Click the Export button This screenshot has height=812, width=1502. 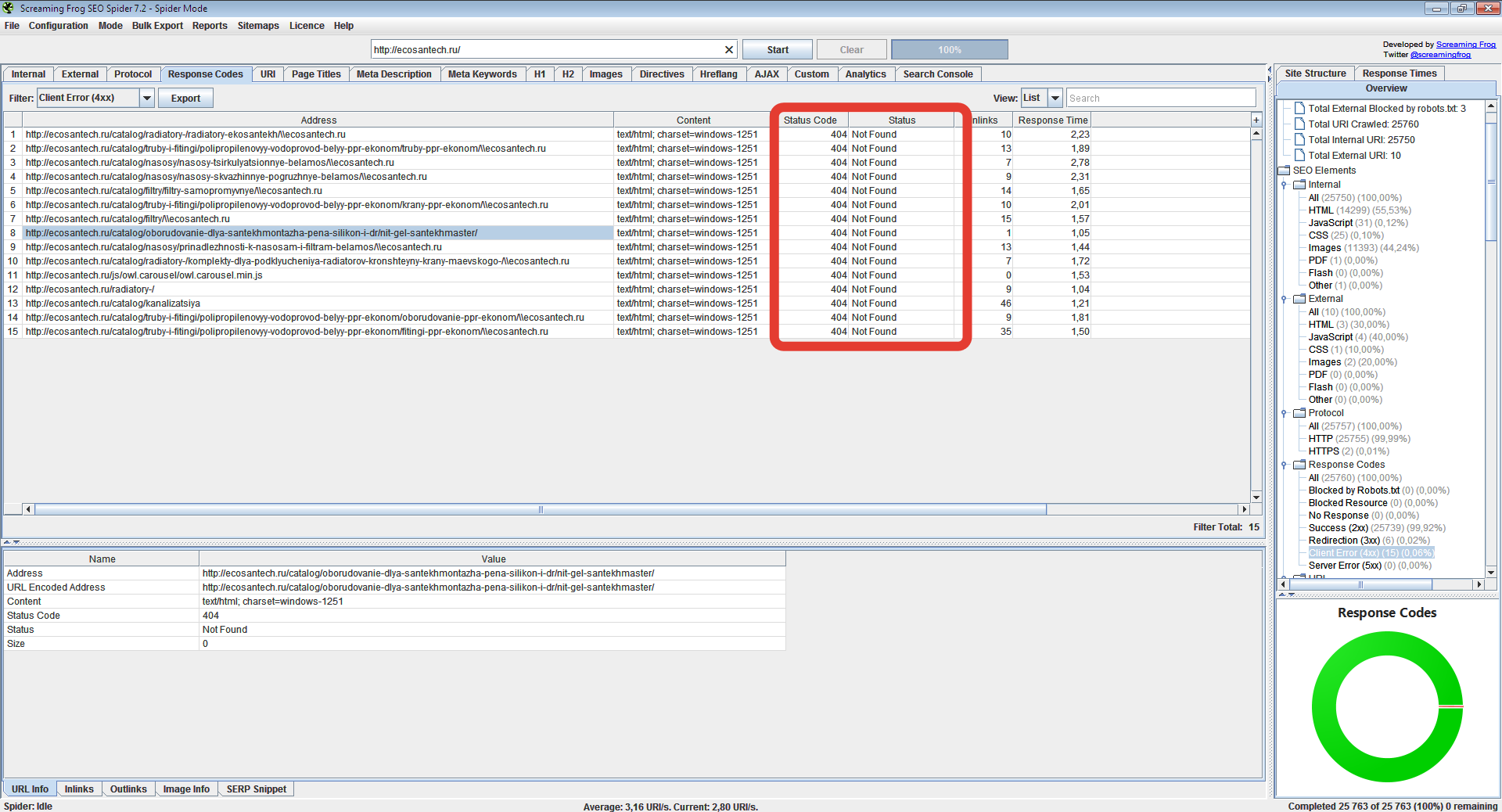[x=185, y=98]
